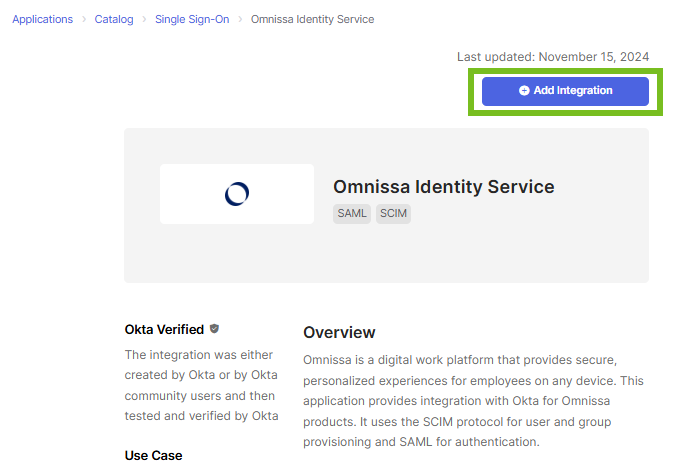Image resolution: width=678 pixels, height=467 pixels.
Task: Click the Overview heading
Action: [x=339, y=333]
